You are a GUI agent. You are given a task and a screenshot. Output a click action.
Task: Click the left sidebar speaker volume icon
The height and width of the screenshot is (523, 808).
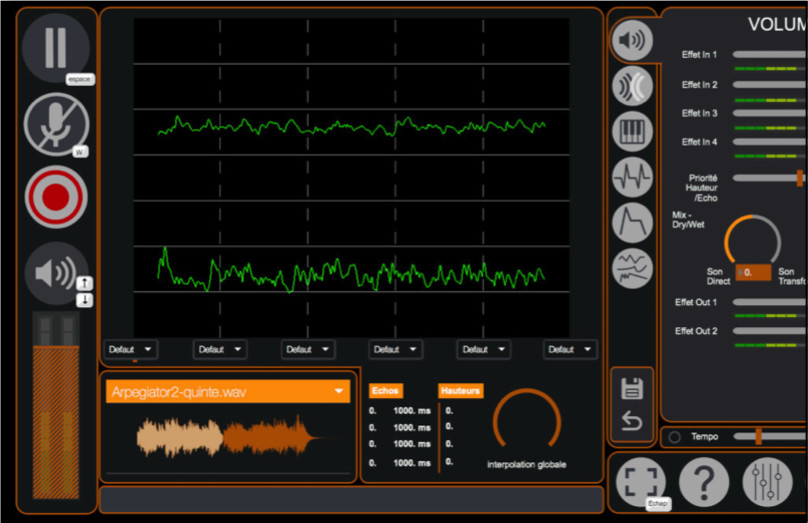(x=54, y=273)
